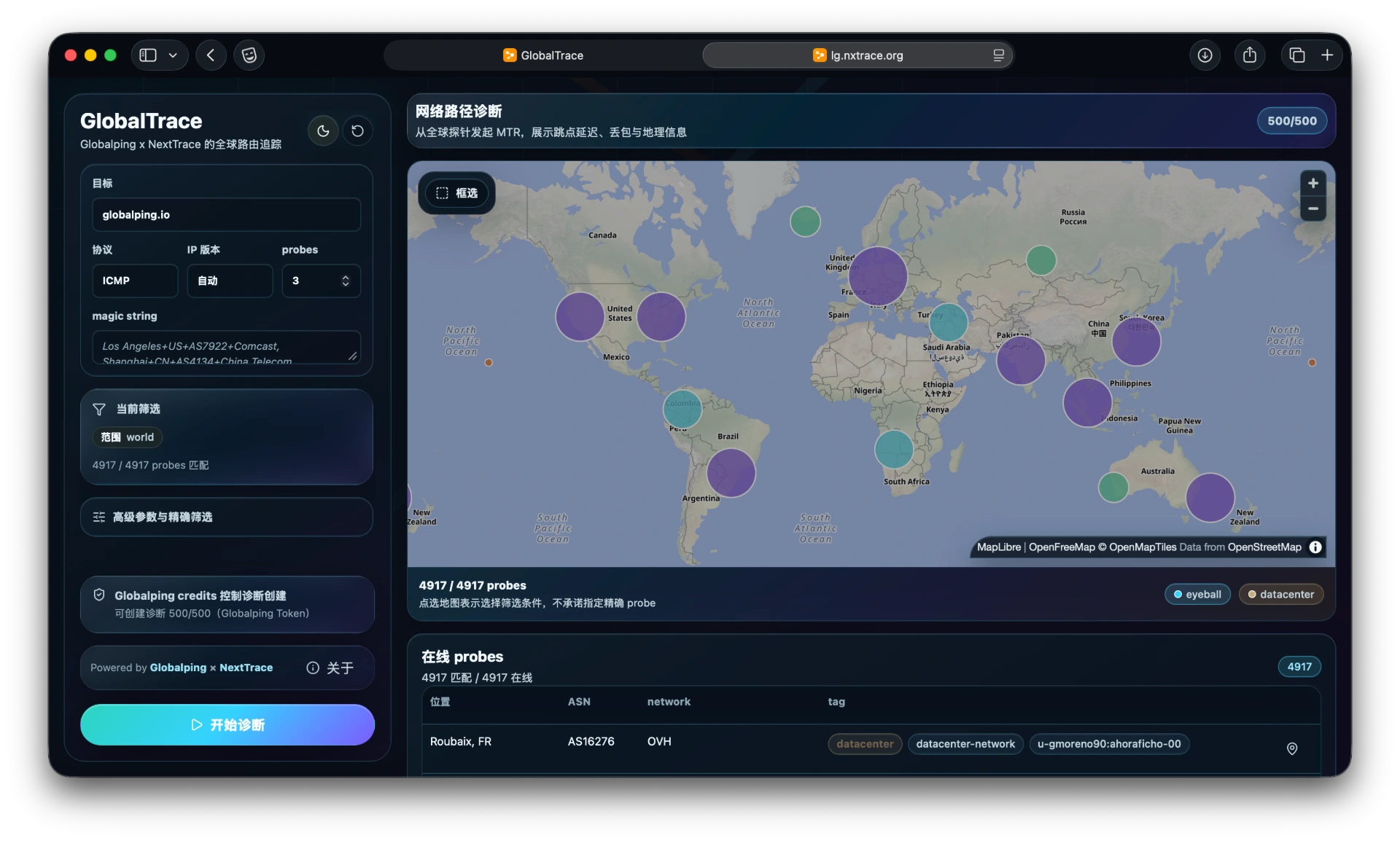Click the tag column header
The image size is (1400, 841).
point(836,702)
